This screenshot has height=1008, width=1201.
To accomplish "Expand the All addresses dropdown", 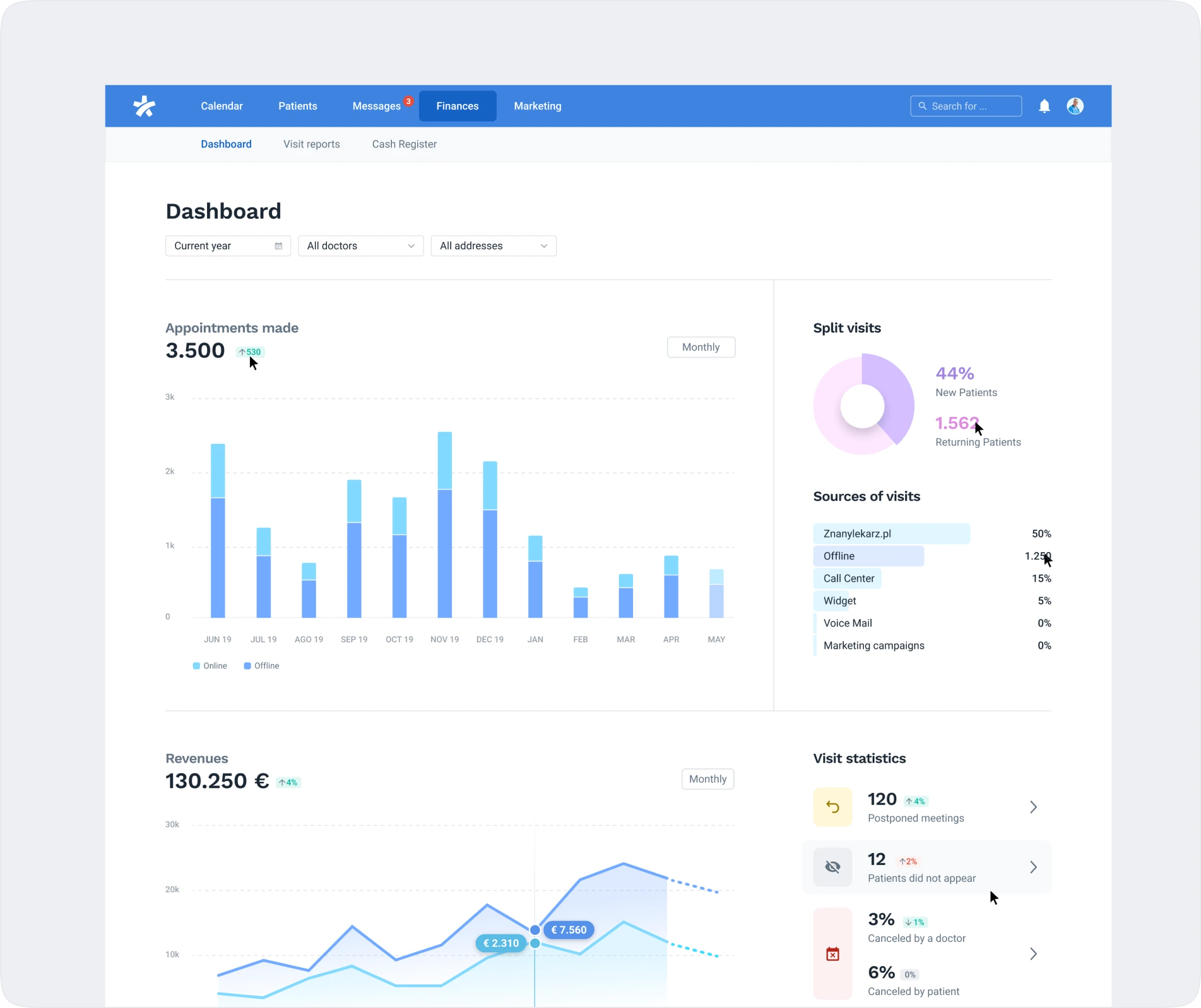I will tap(545, 245).
